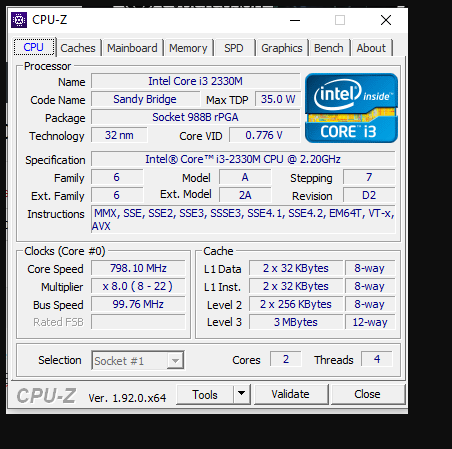
Task: Open the Tools dropdown arrow
Action: [x=242, y=394]
